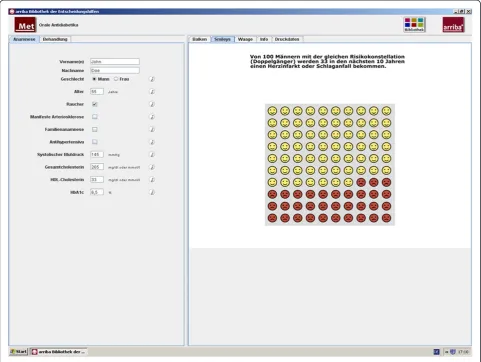
Task: Click the Alter age input field
Action: coord(97,92)
